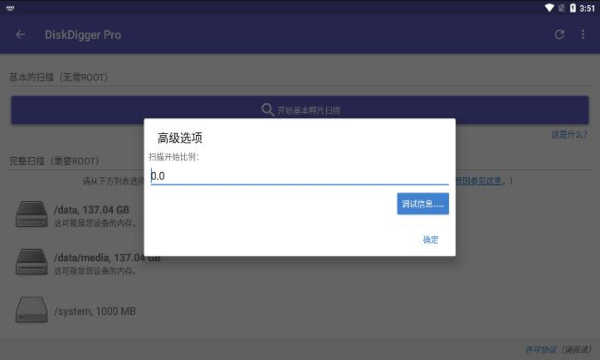Select the /data/media drive icon
Viewport: 600px width, 360px height.
[x=32, y=262]
